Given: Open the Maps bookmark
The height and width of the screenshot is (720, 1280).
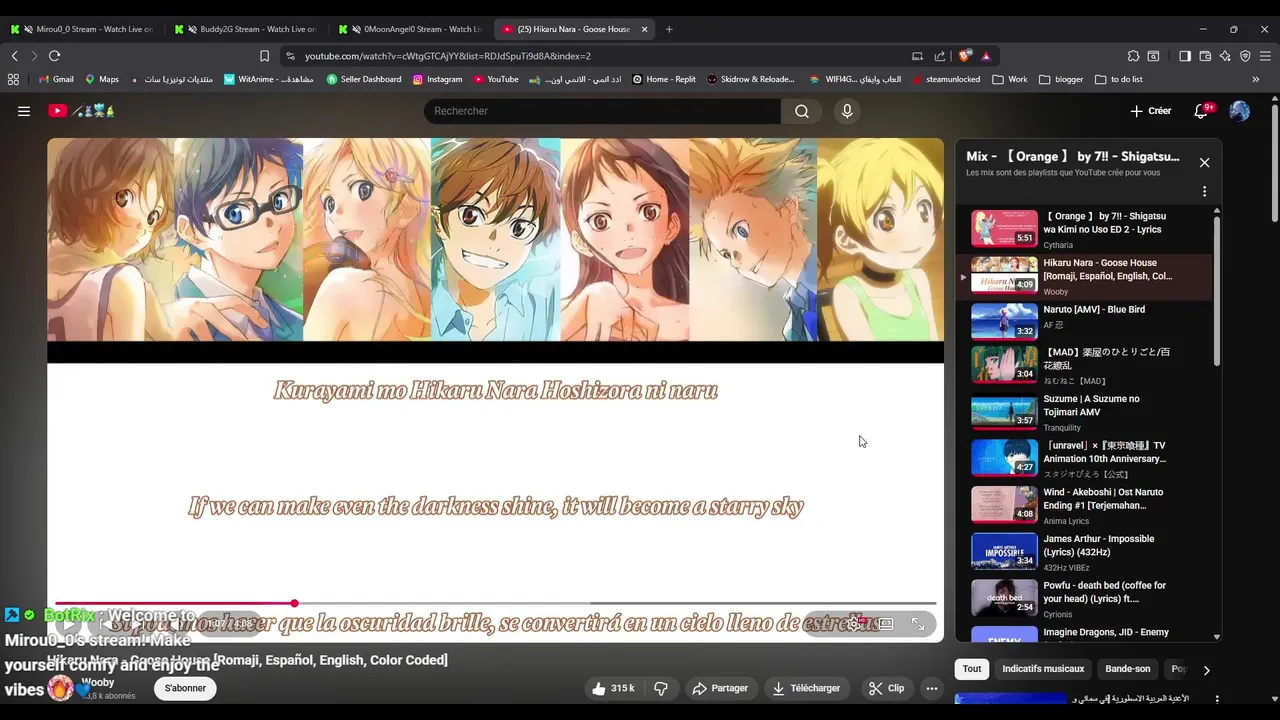Looking at the screenshot, I should click(102, 79).
